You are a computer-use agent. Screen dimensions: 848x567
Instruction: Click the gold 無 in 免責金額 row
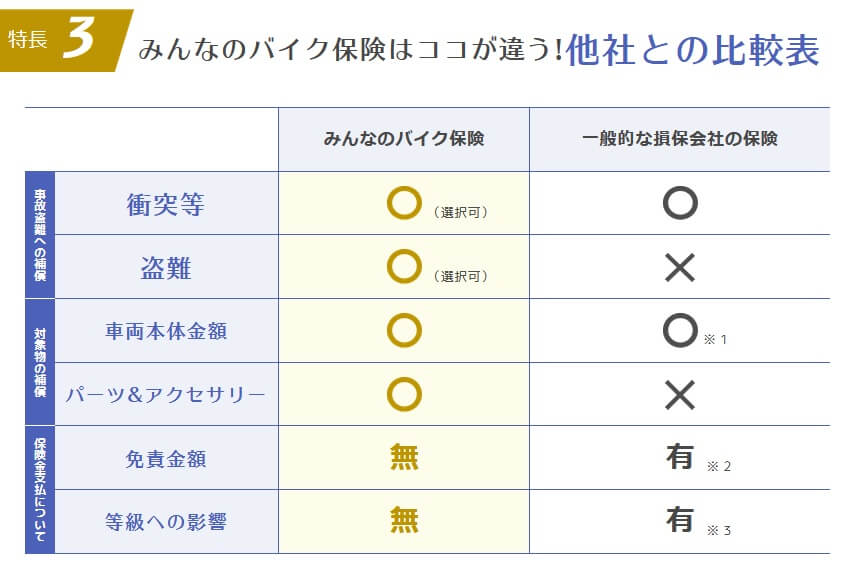(404, 458)
